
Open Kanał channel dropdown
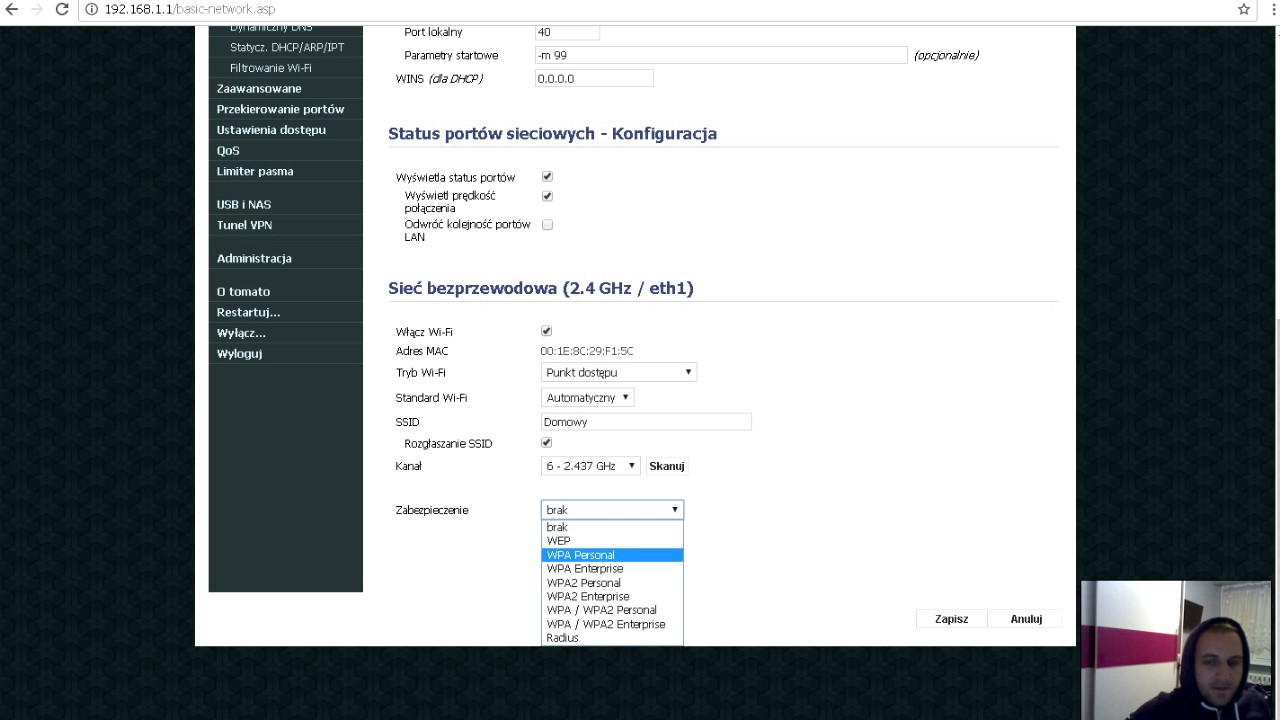[590, 466]
